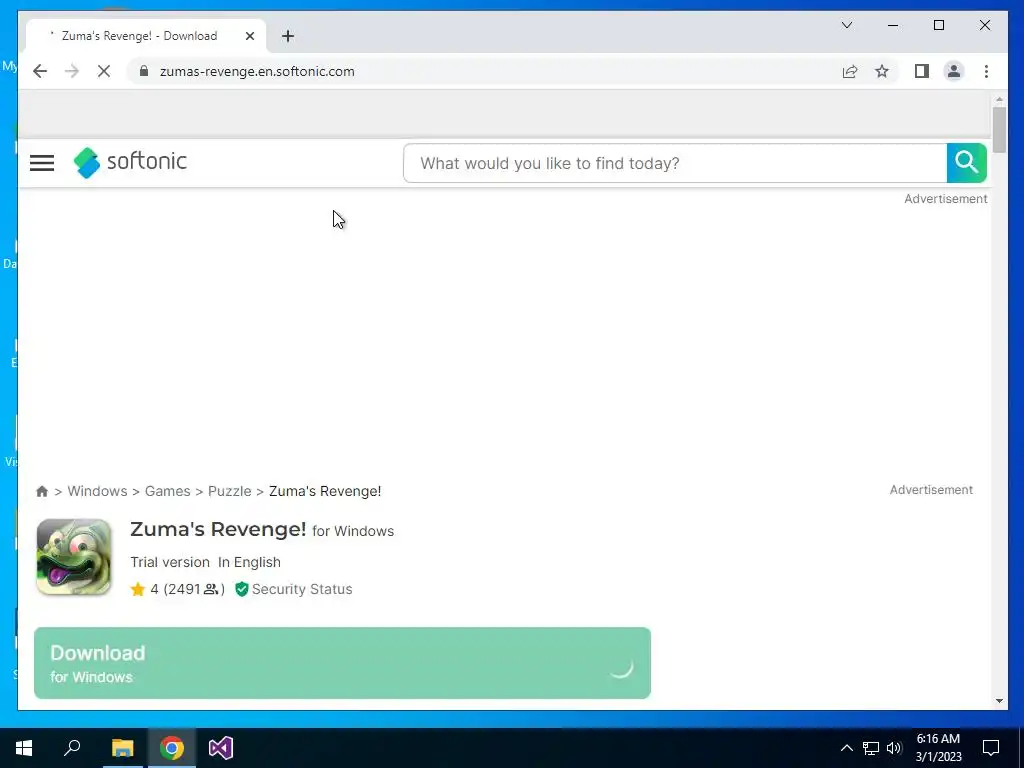Click 'In English' text
This screenshot has width=1024, height=768.
point(249,562)
